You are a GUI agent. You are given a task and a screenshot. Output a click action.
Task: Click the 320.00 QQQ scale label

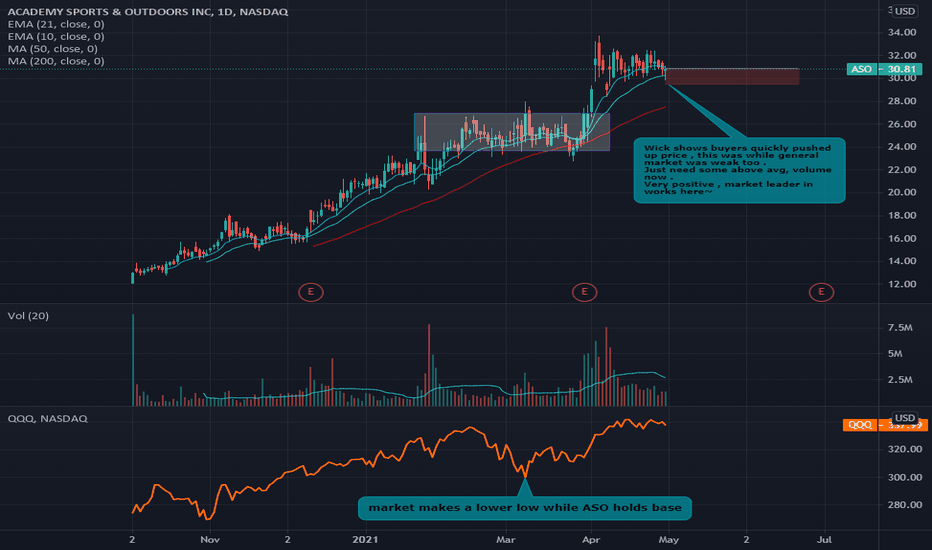pos(905,450)
